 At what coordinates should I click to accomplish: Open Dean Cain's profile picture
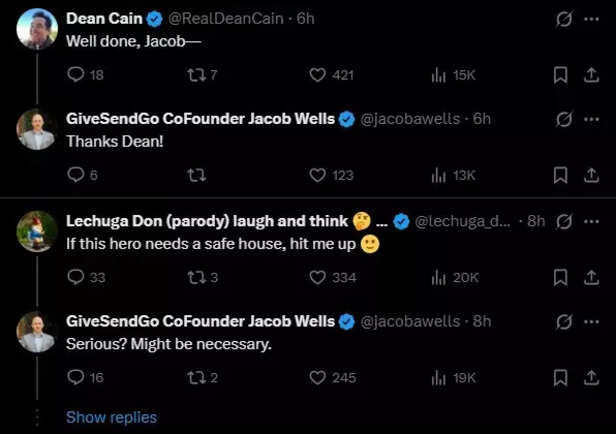click(x=36, y=28)
